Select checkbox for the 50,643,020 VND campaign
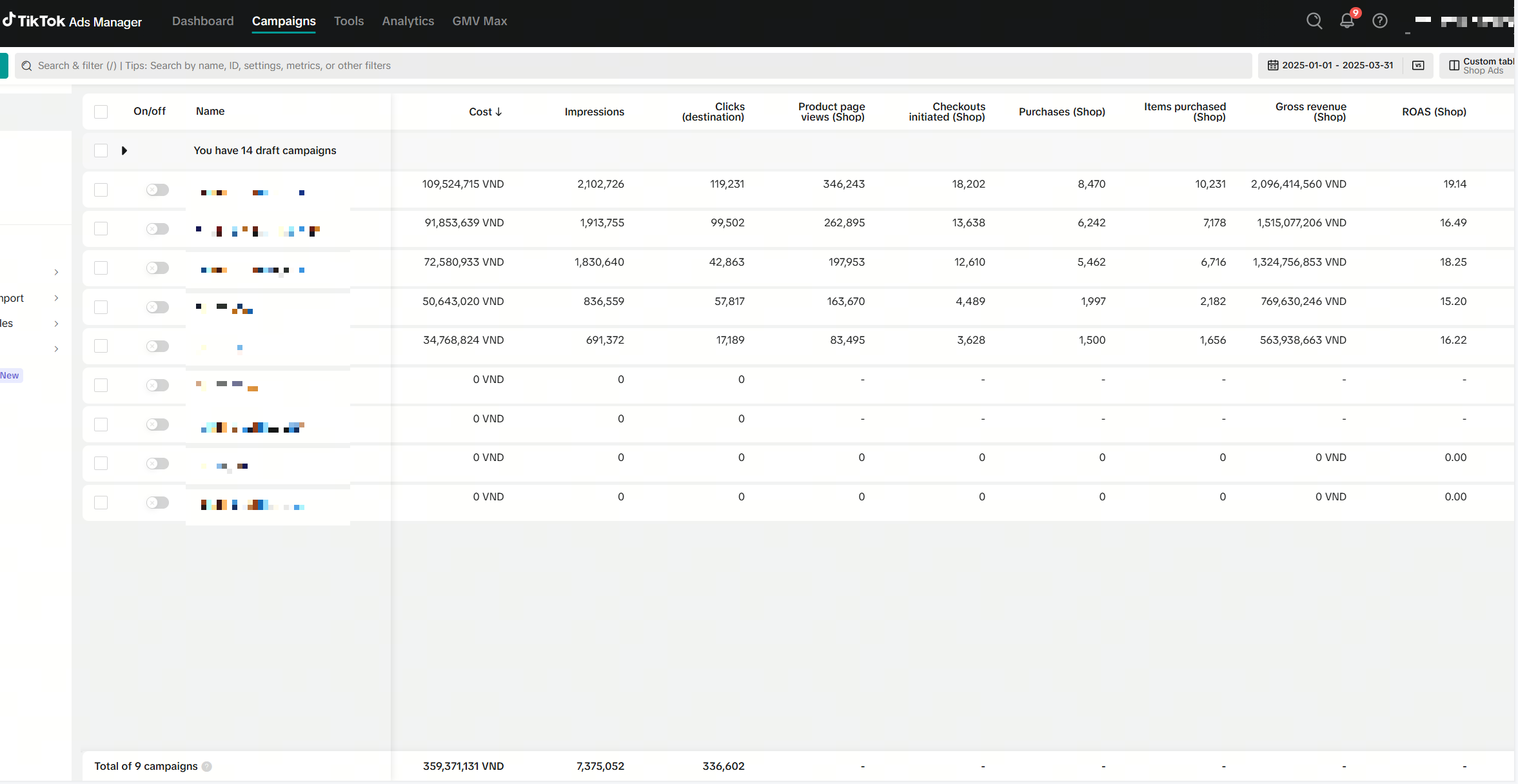Viewport: 1518px width, 784px height. 101,308
